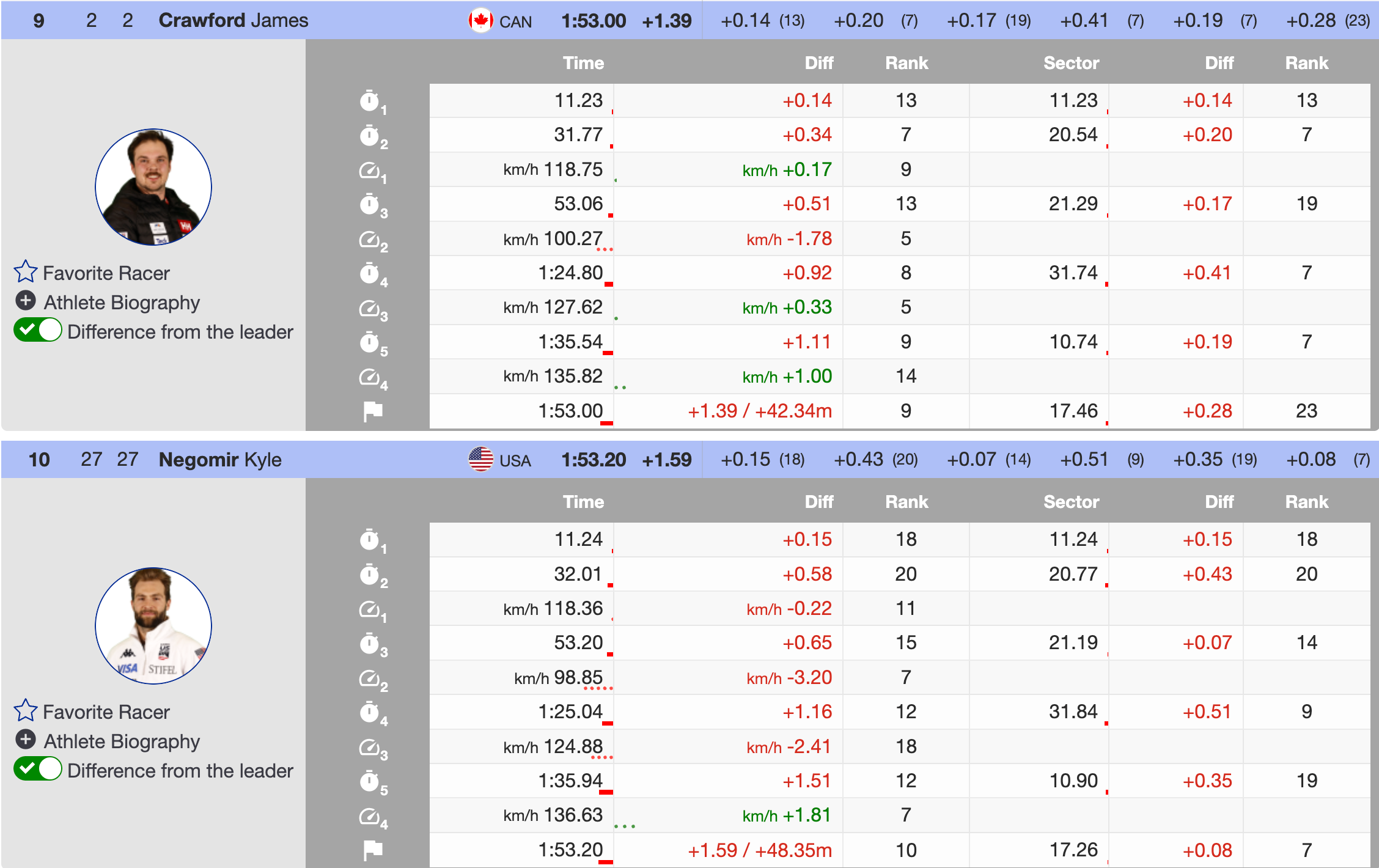
Task: Click Negomir's Favorite Racer star icon
Action: (26, 711)
